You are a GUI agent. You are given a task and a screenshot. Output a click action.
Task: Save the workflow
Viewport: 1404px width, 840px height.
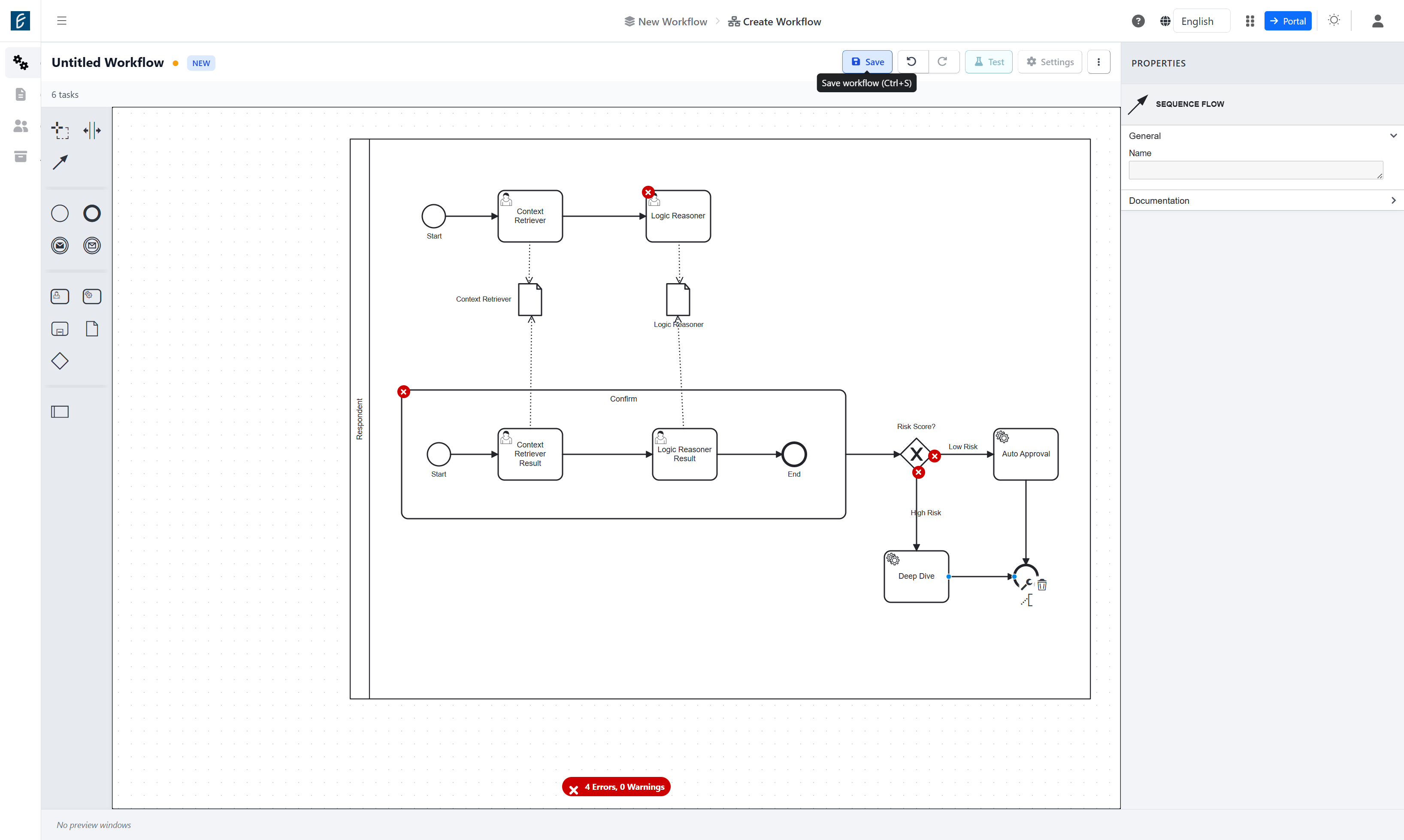(867, 62)
